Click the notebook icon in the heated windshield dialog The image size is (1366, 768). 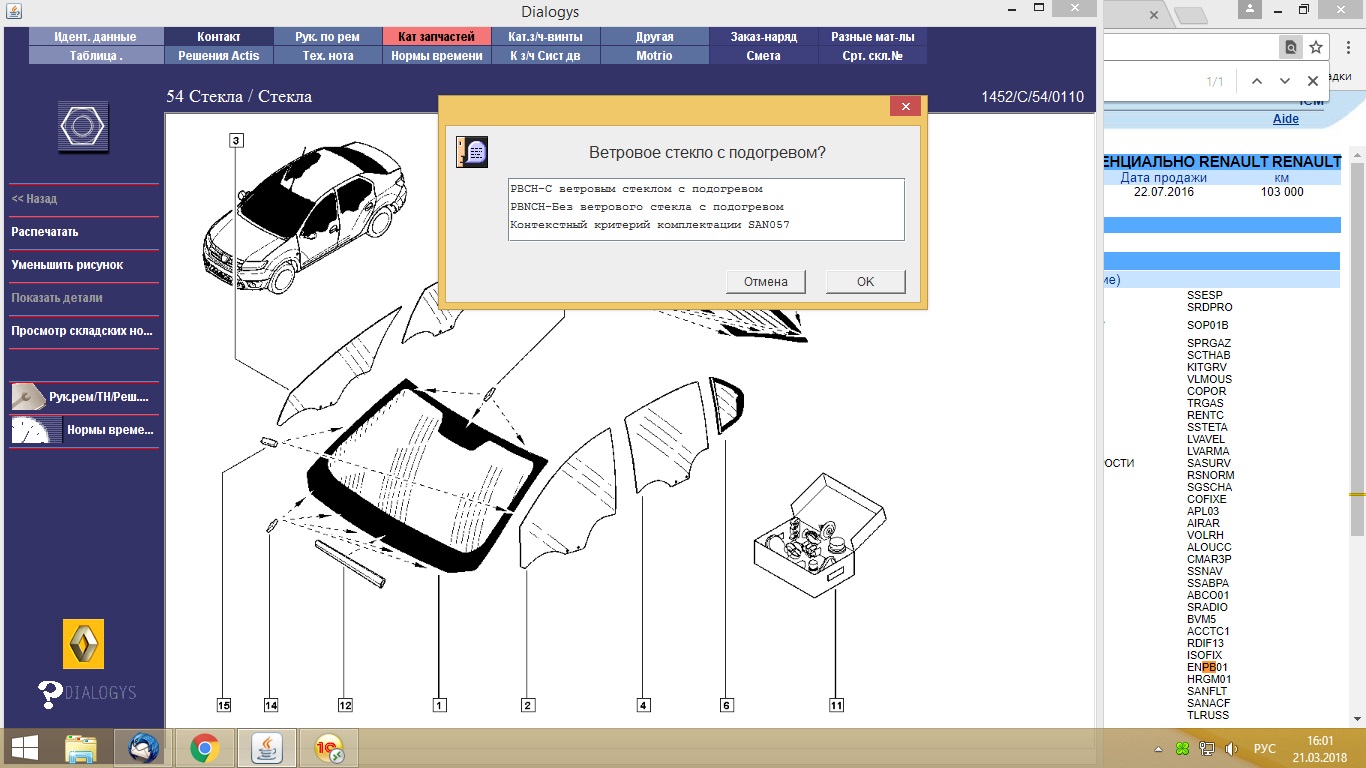pos(472,151)
